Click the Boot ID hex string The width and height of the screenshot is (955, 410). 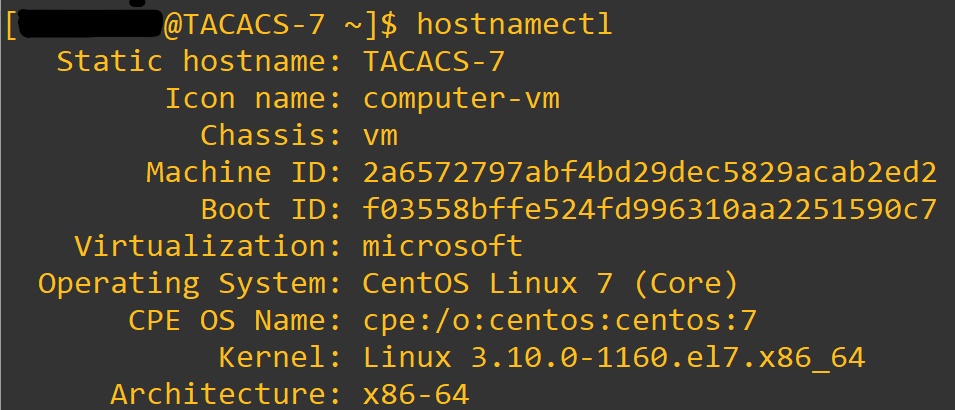650,209
